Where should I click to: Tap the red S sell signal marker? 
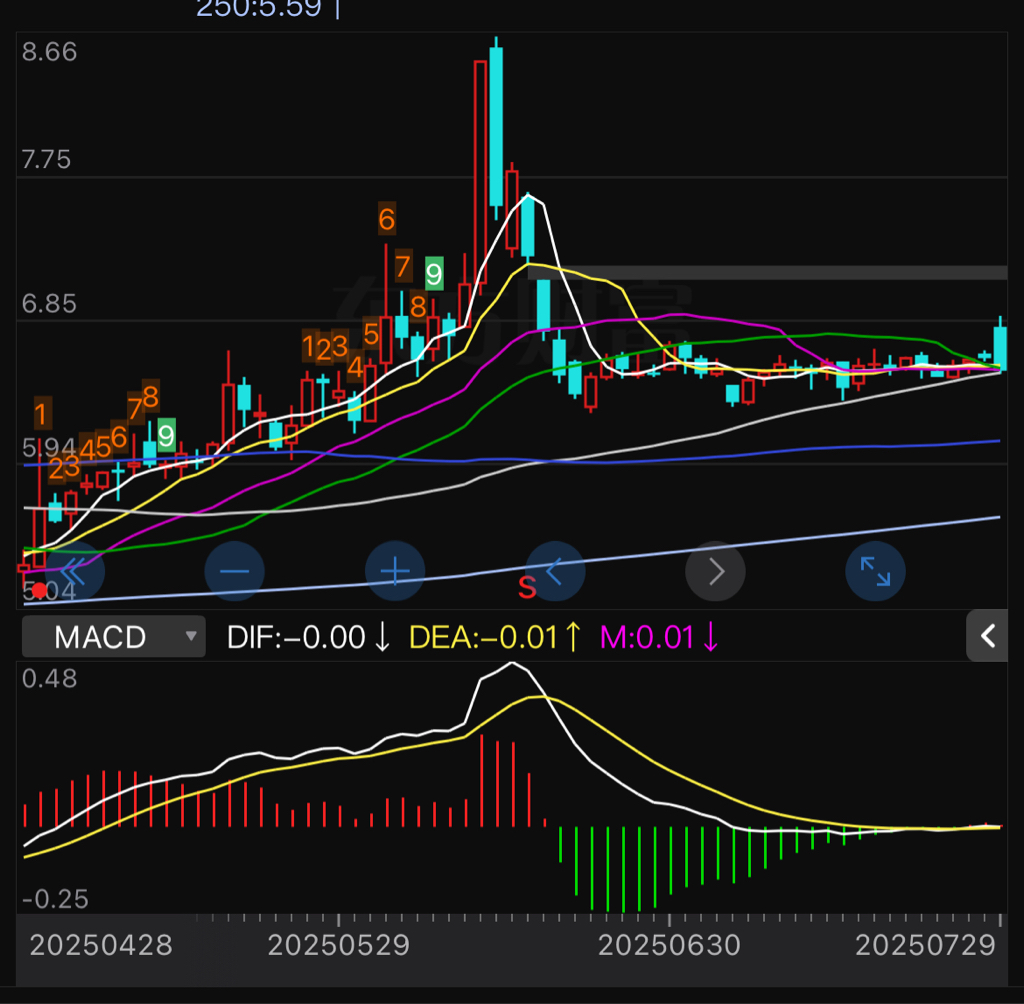click(x=527, y=588)
